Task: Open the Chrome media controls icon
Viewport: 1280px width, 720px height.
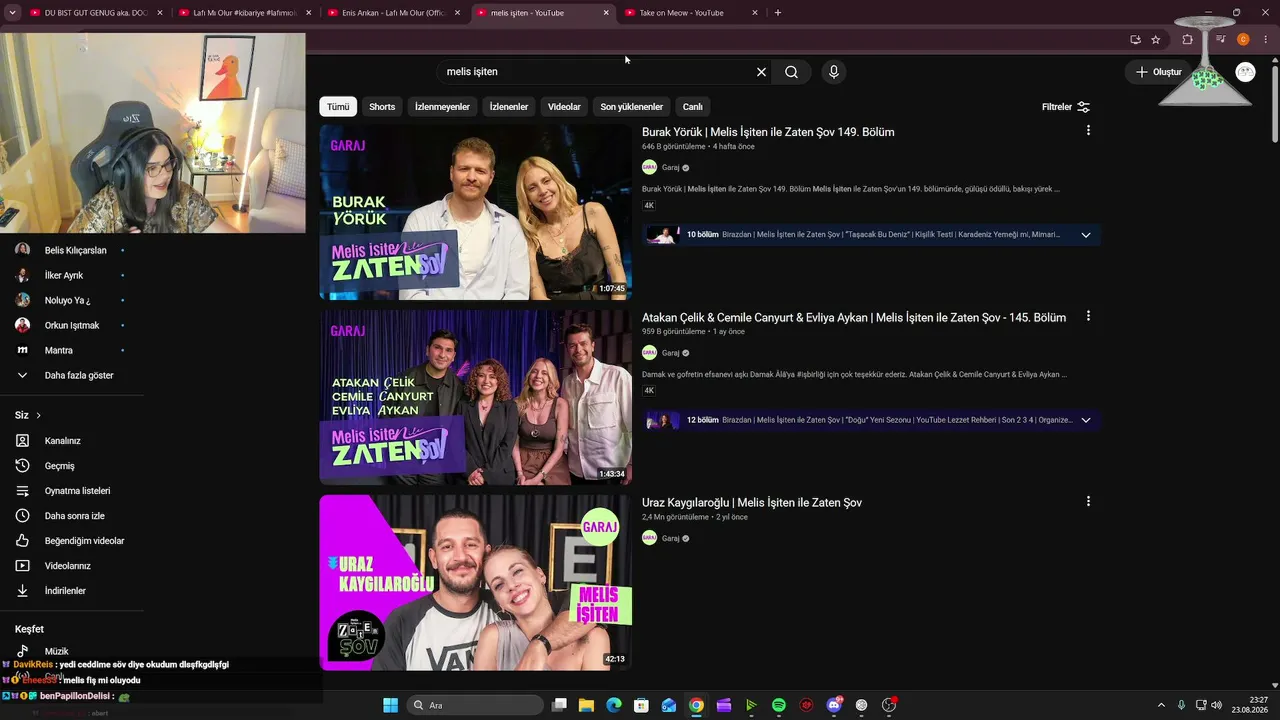Action: tap(1220, 40)
